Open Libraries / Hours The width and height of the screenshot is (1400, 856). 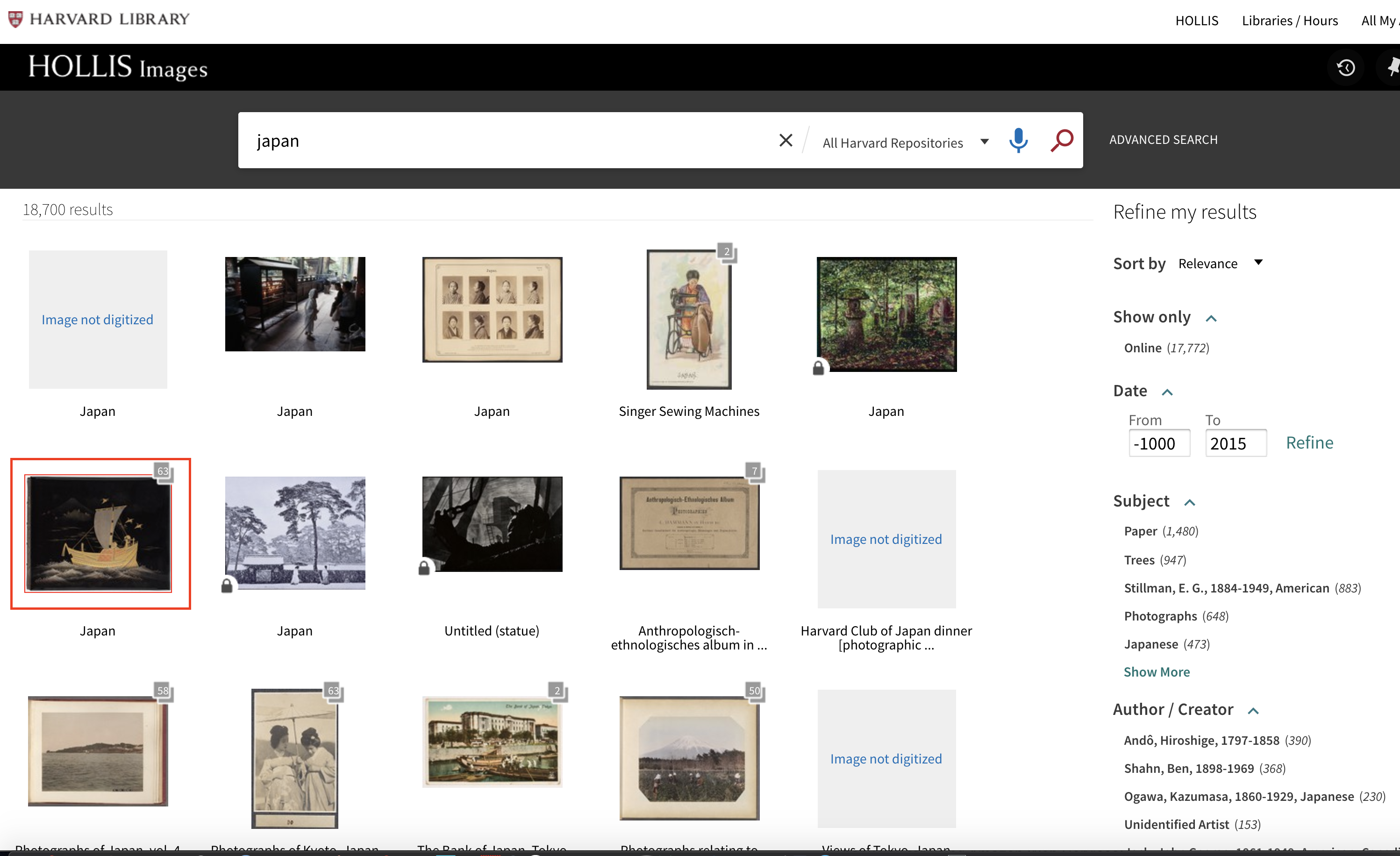(1290, 21)
